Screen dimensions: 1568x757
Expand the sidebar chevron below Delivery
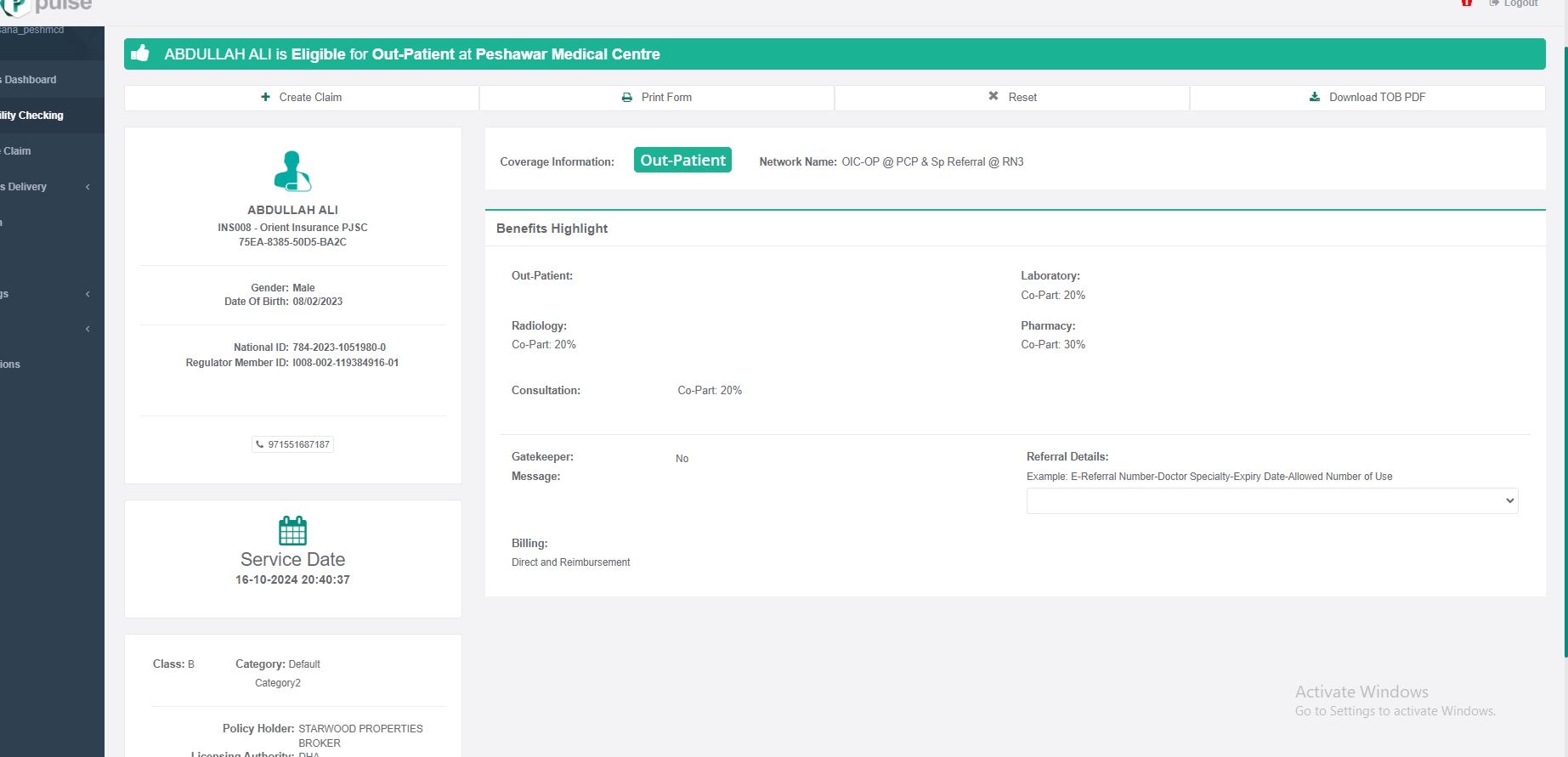click(x=88, y=294)
